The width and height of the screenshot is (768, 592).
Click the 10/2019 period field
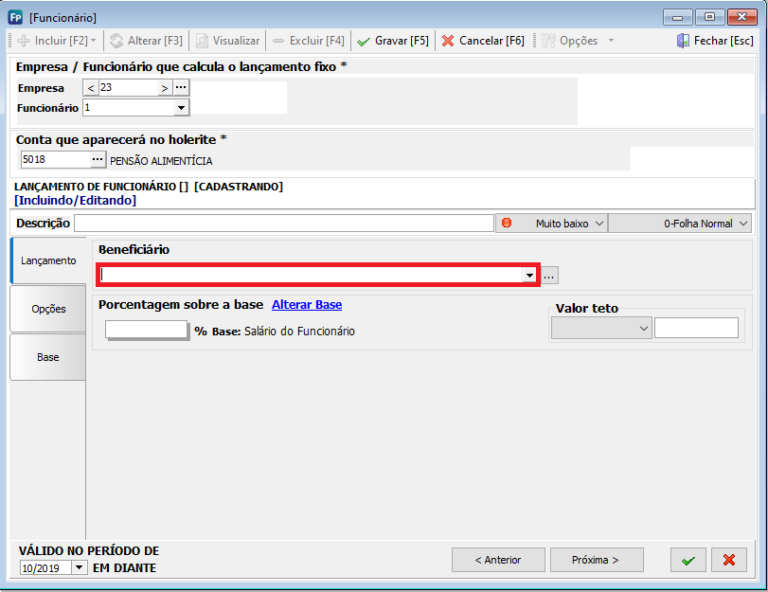click(46, 568)
